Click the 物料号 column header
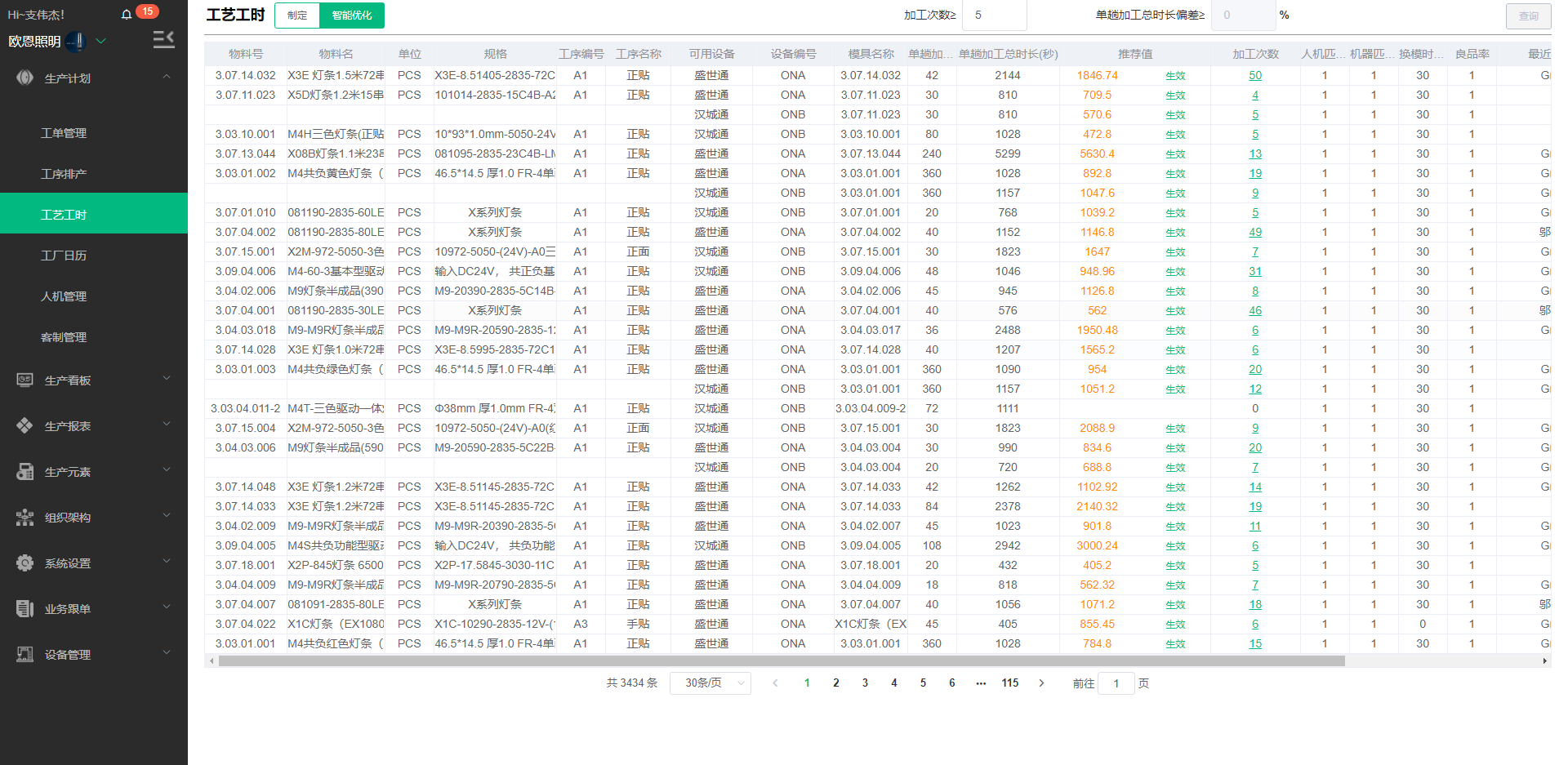 pos(246,54)
